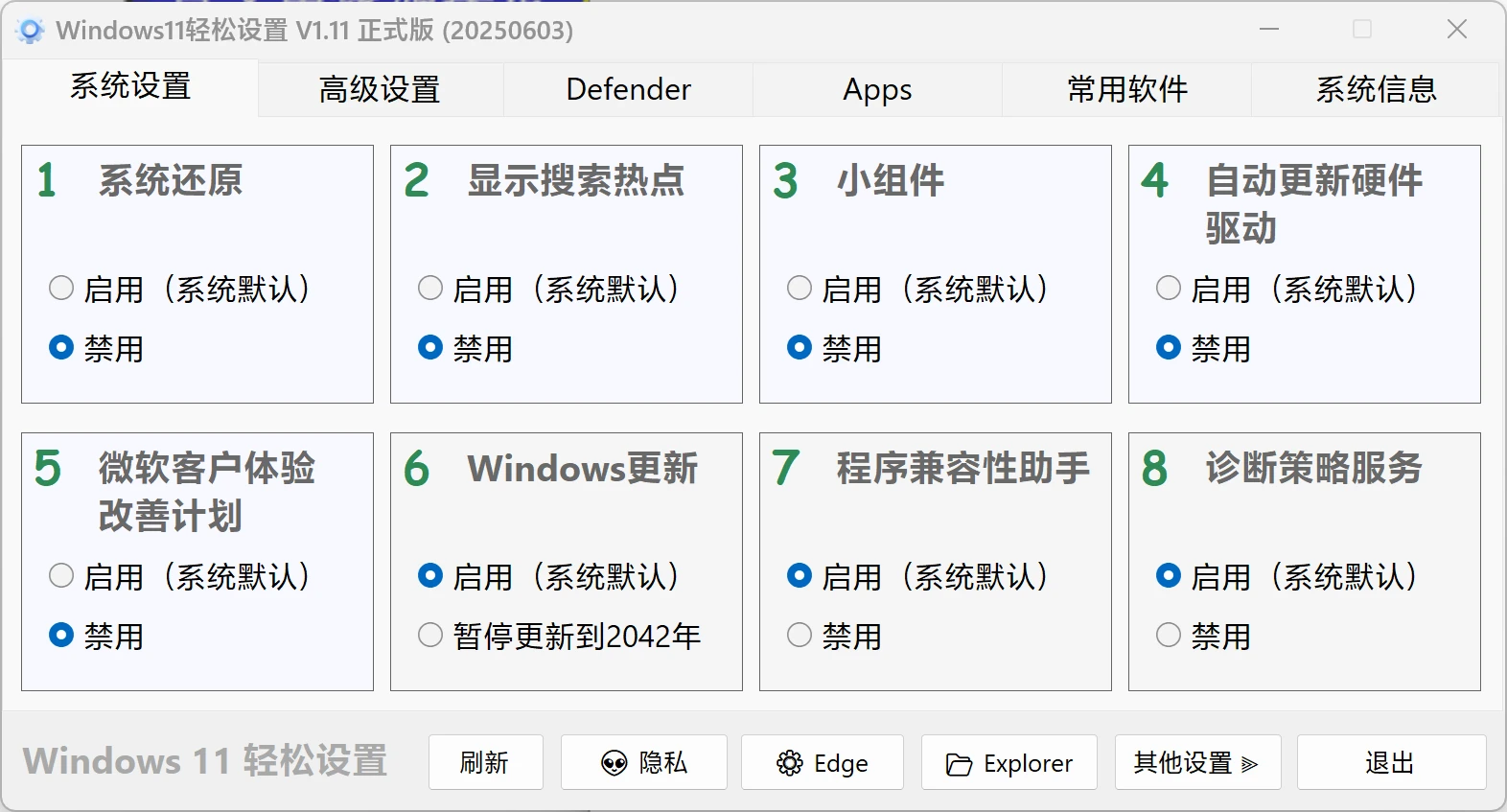
Task: Click the app icon in title bar
Action: [30, 31]
